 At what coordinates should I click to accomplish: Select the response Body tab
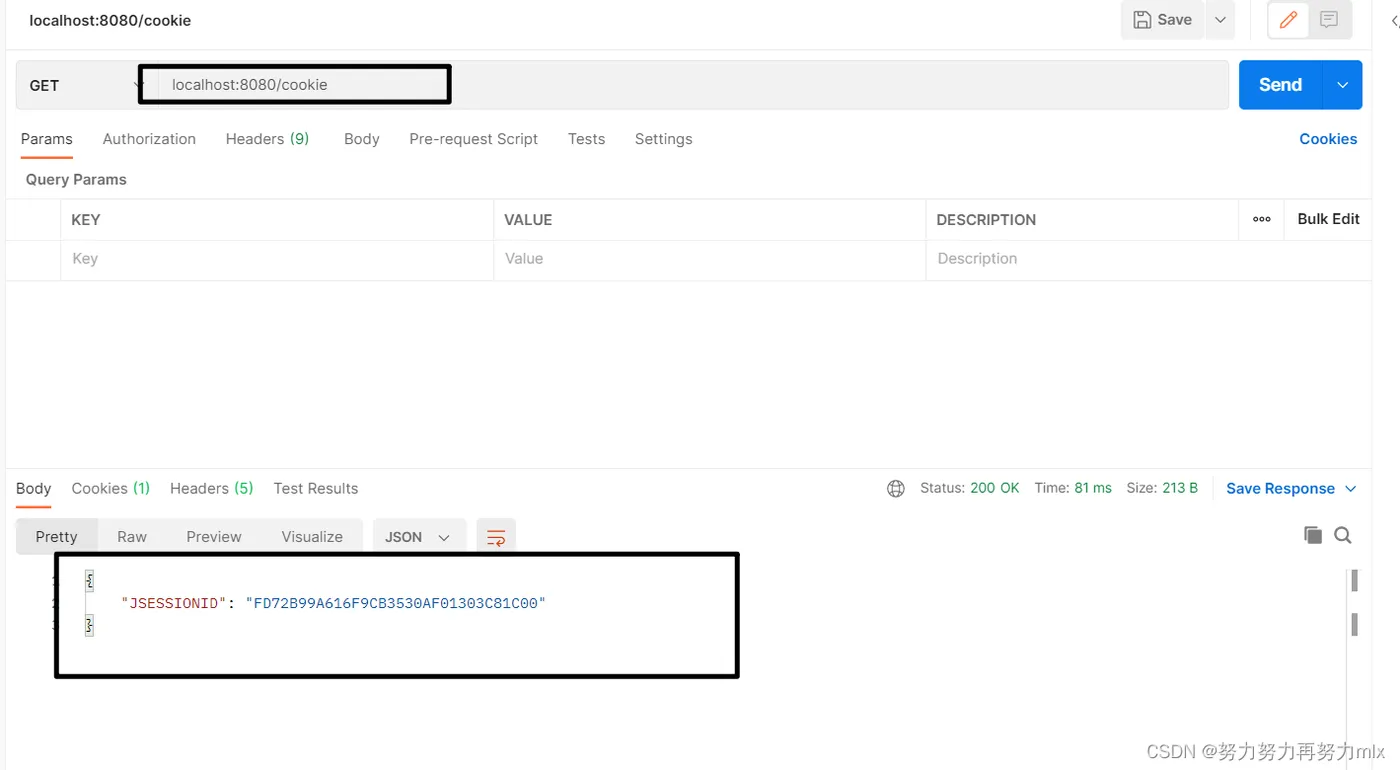click(33, 488)
